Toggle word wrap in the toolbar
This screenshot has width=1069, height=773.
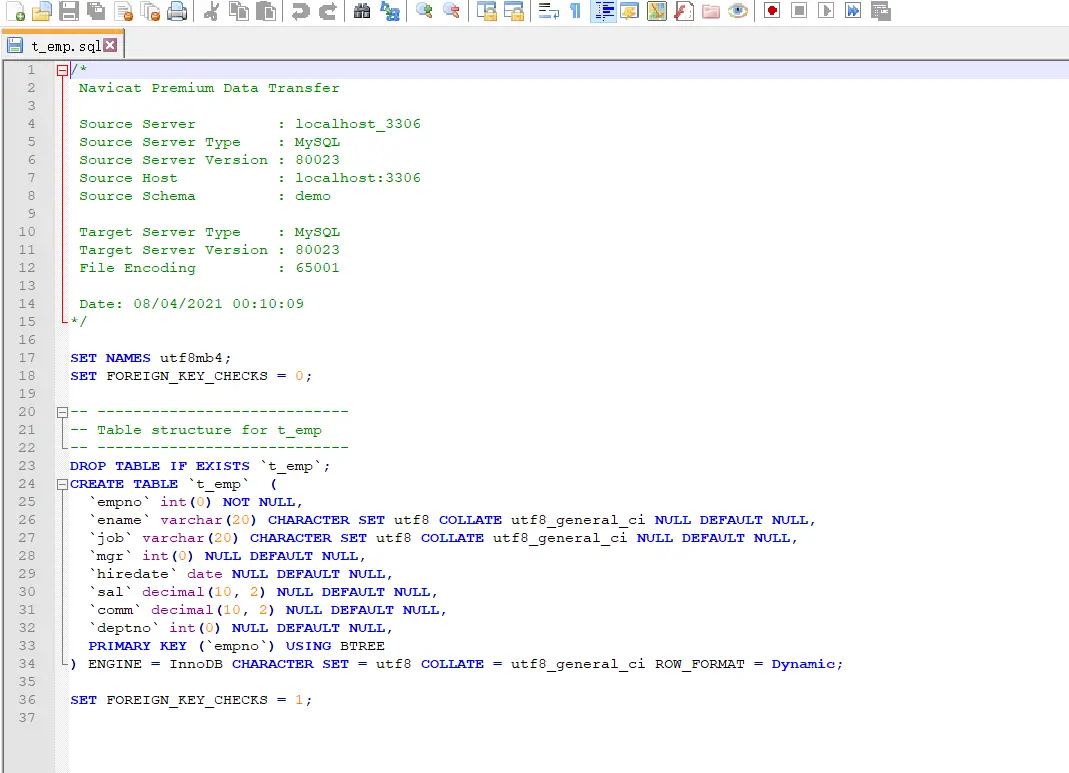pyautogui.click(x=548, y=11)
